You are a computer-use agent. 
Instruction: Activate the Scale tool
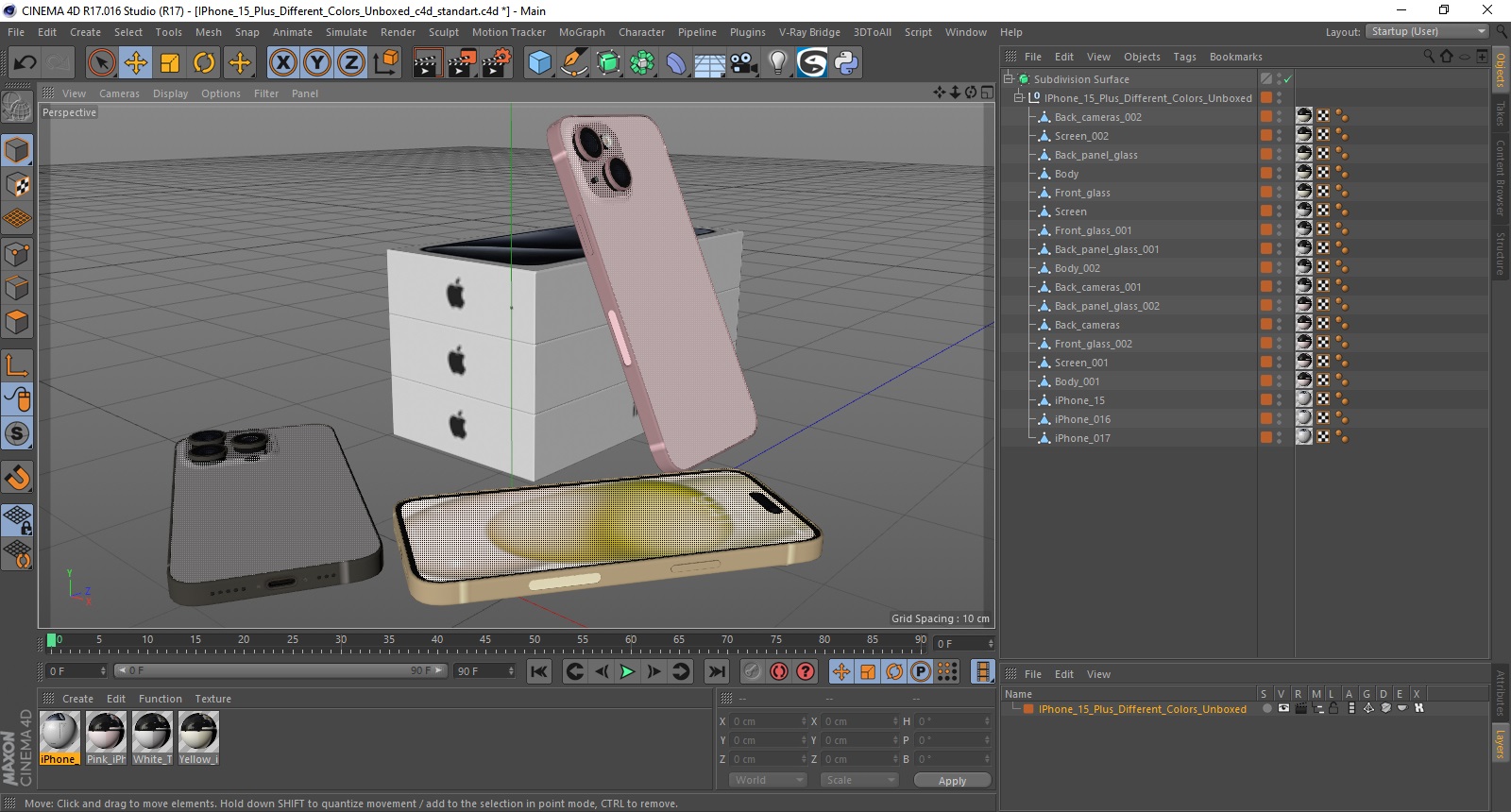click(x=170, y=63)
